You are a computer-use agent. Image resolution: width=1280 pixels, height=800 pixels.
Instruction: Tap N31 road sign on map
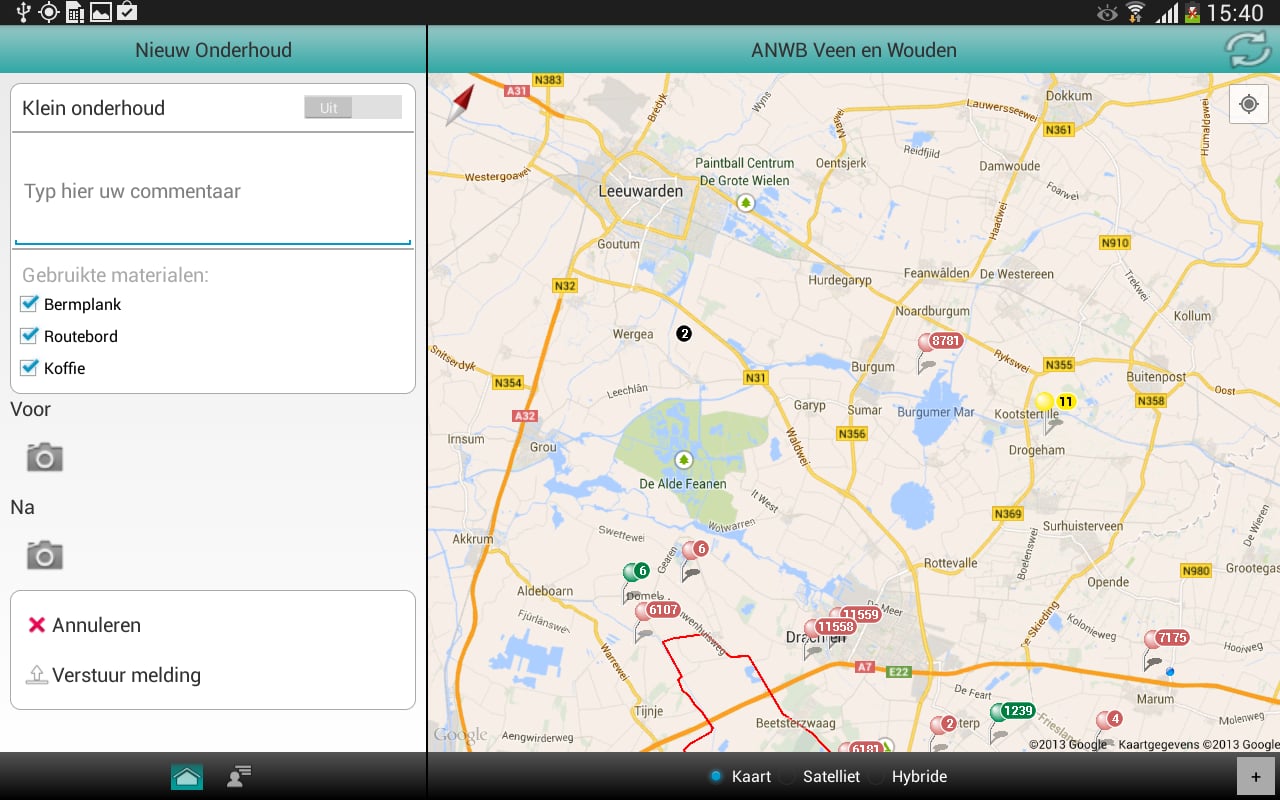[756, 378]
